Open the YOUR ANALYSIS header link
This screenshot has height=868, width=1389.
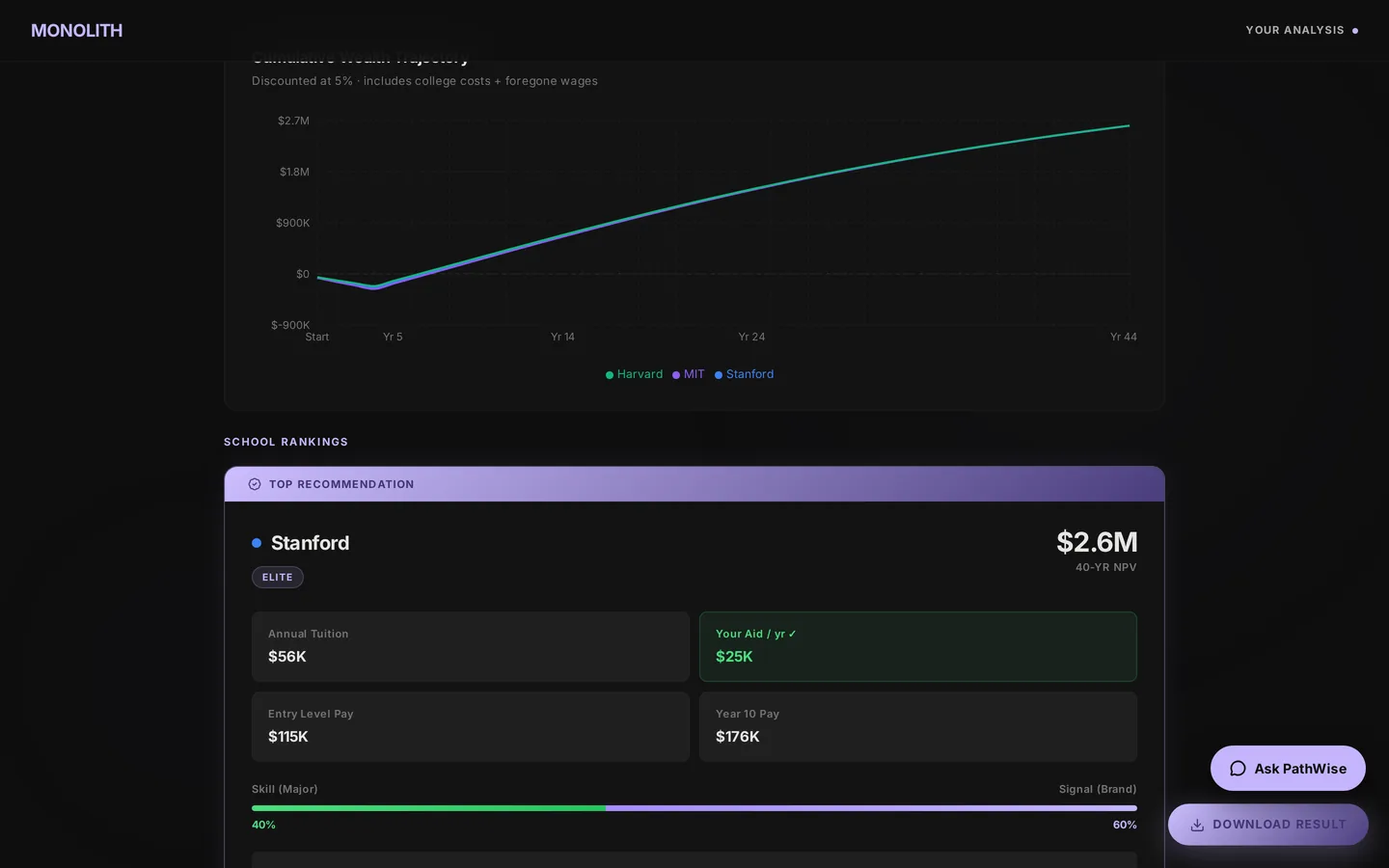pyautogui.click(x=1301, y=31)
